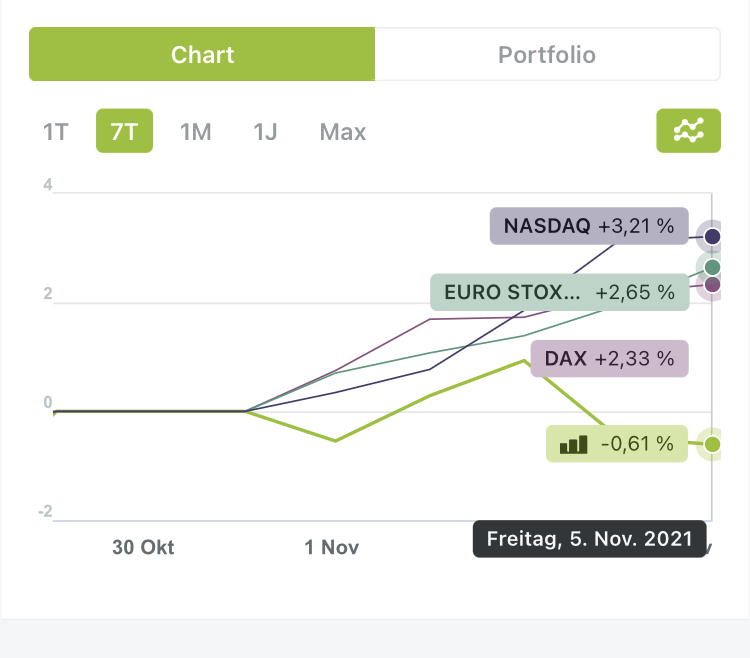
Task: Open the Portfolio tab
Action: coord(547,54)
